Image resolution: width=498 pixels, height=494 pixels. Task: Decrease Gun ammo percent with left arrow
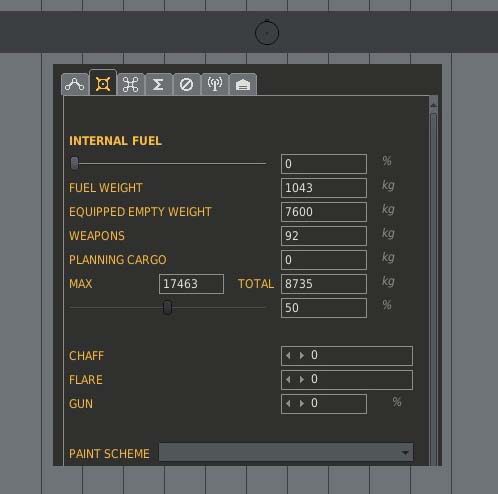point(288,403)
